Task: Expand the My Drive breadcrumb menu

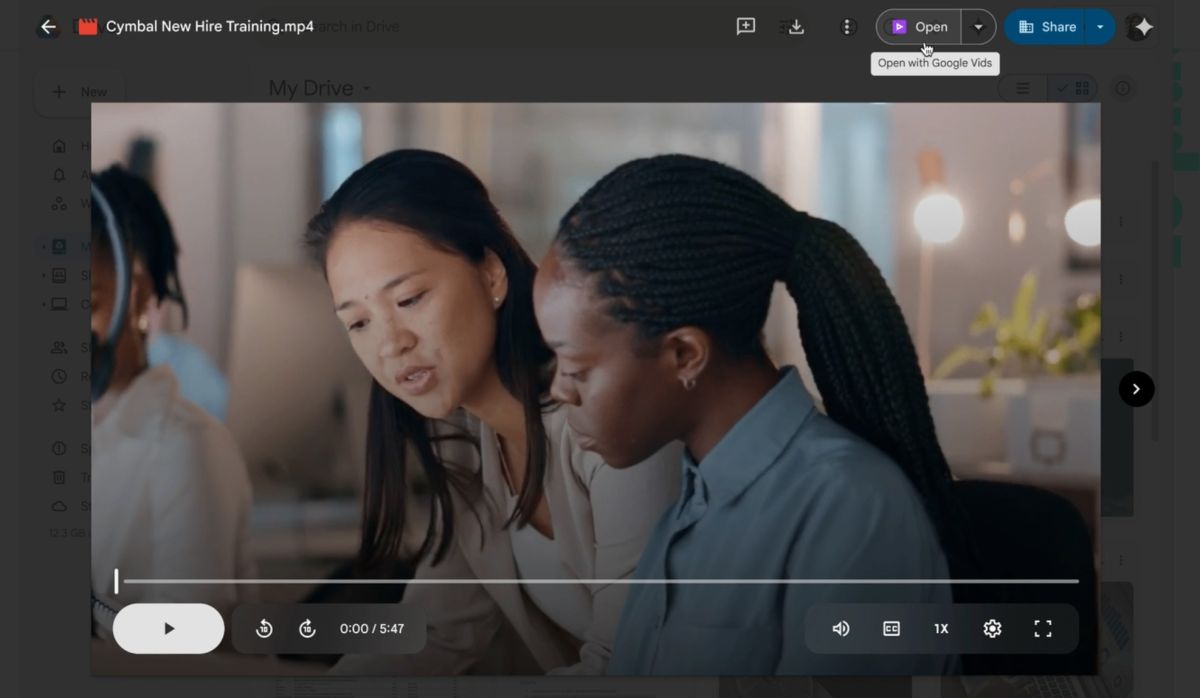Action: click(x=364, y=88)
